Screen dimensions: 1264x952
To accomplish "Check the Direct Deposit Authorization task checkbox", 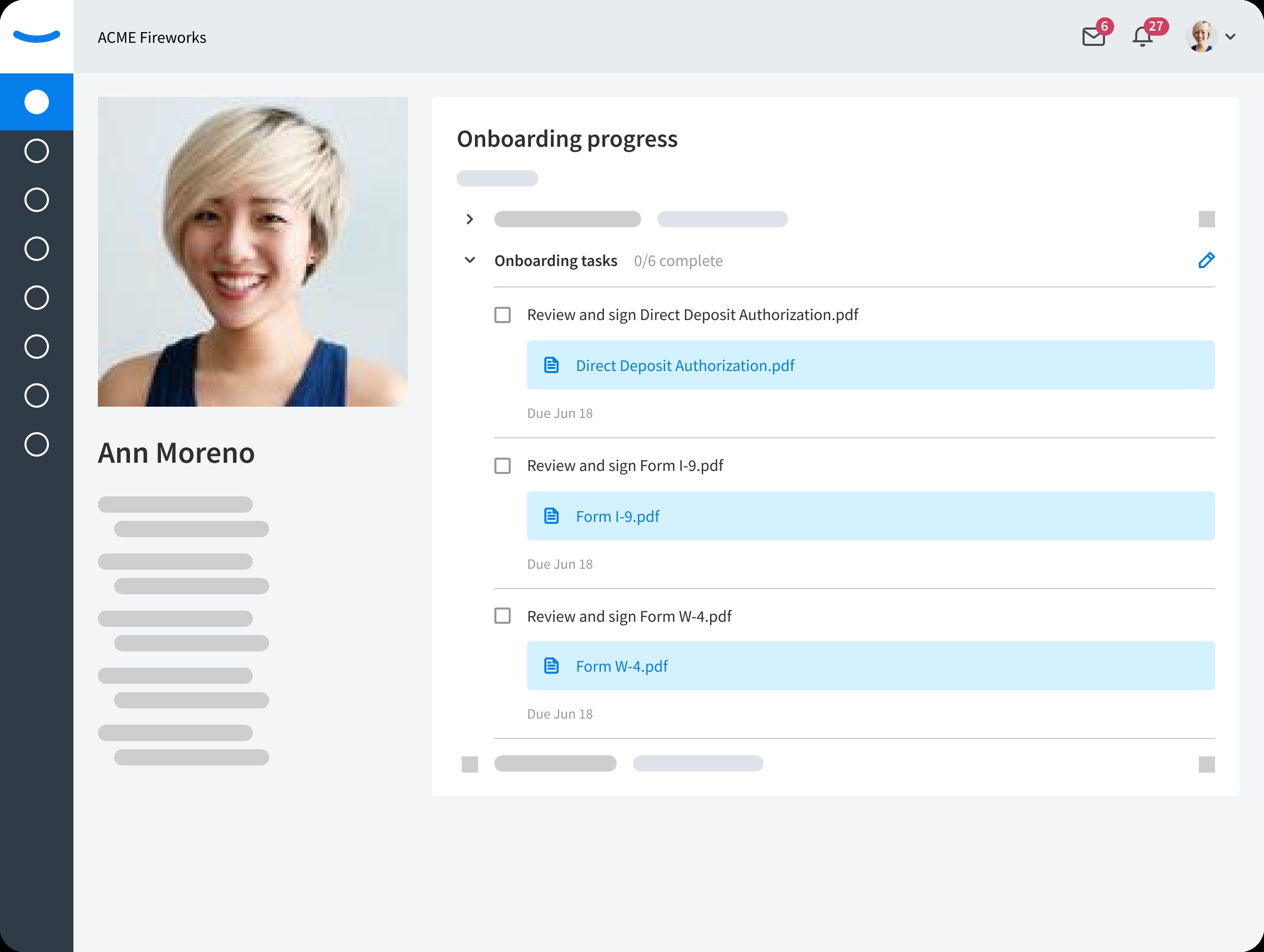I will point(502,315).
